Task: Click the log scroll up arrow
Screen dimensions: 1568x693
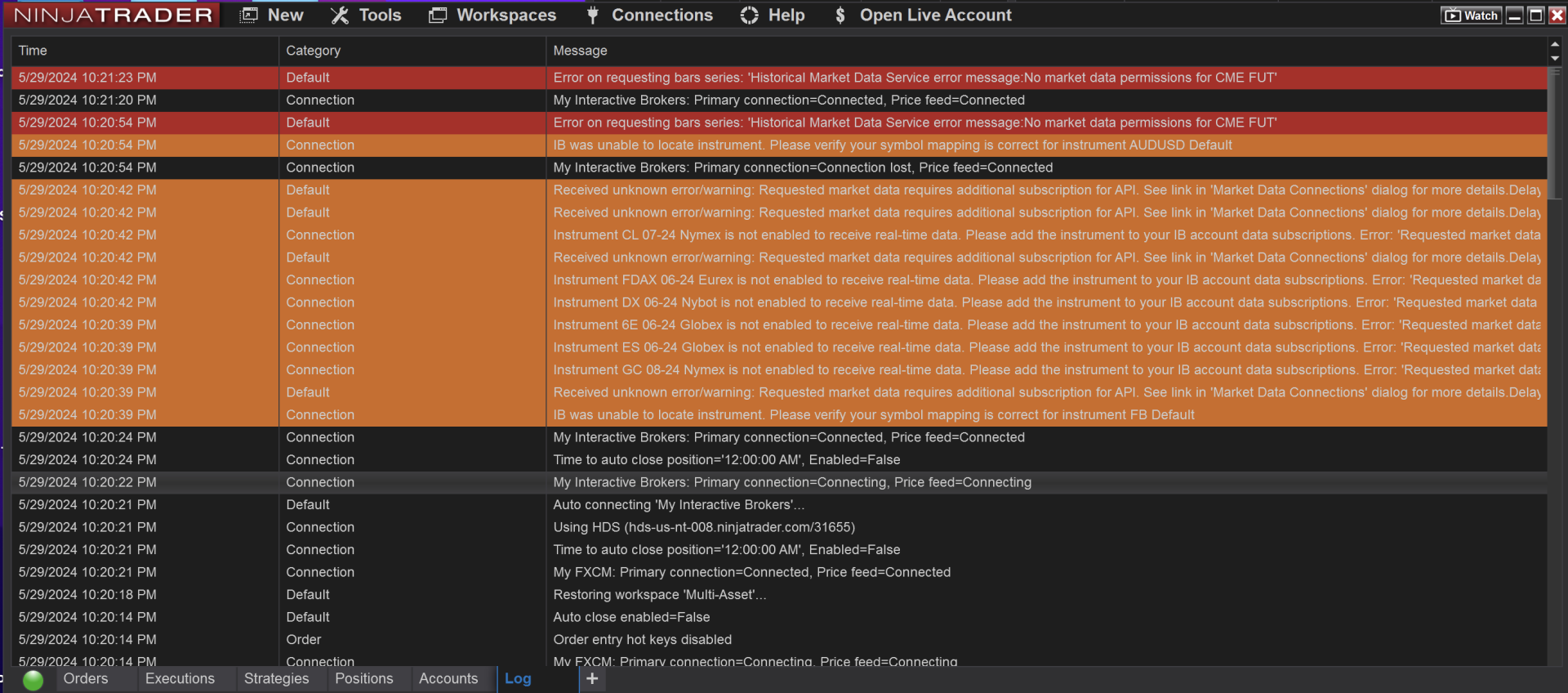Action: coord(1555,44)
